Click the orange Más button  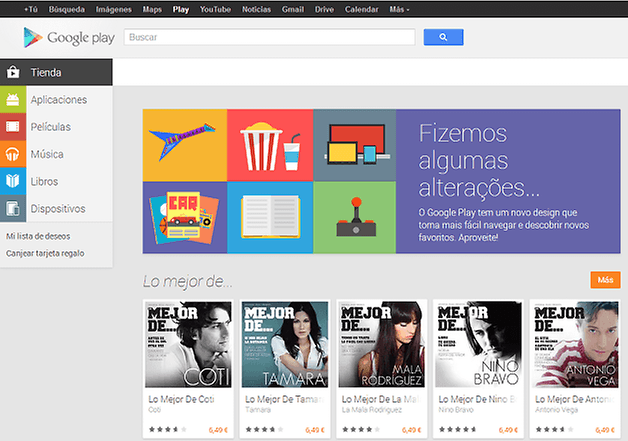coord(605,280)
